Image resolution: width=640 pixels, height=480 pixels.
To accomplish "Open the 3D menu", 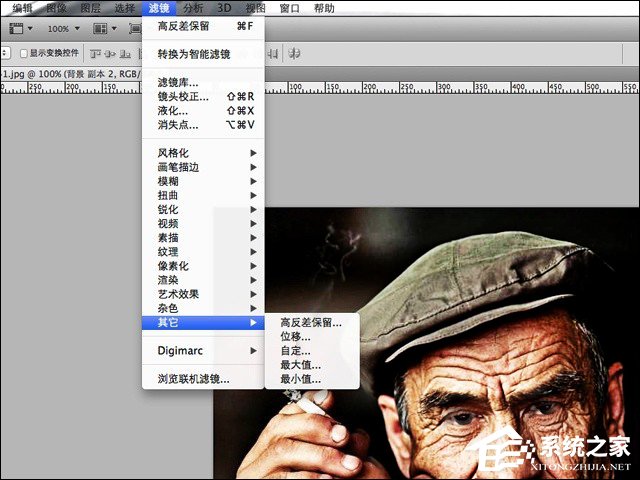I will (x=224, y=8).
